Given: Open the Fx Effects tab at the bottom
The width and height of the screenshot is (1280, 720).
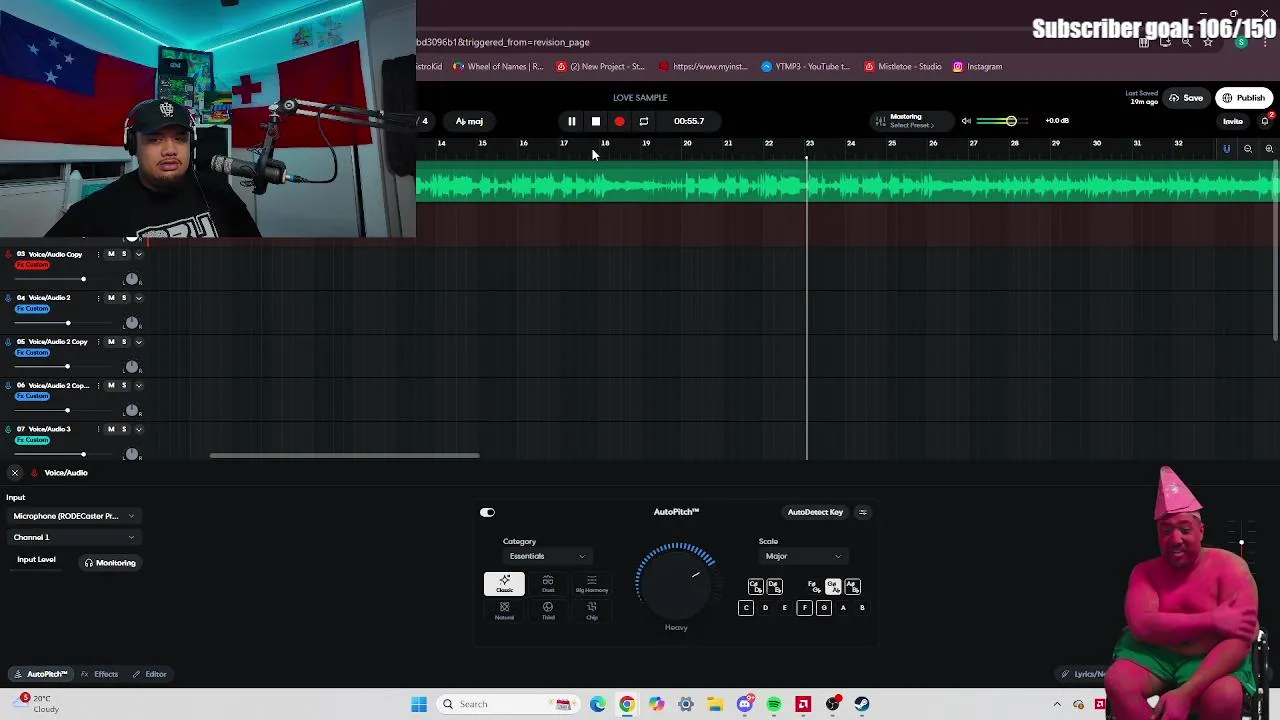Looking at the screenshot, I should [99, 674].
